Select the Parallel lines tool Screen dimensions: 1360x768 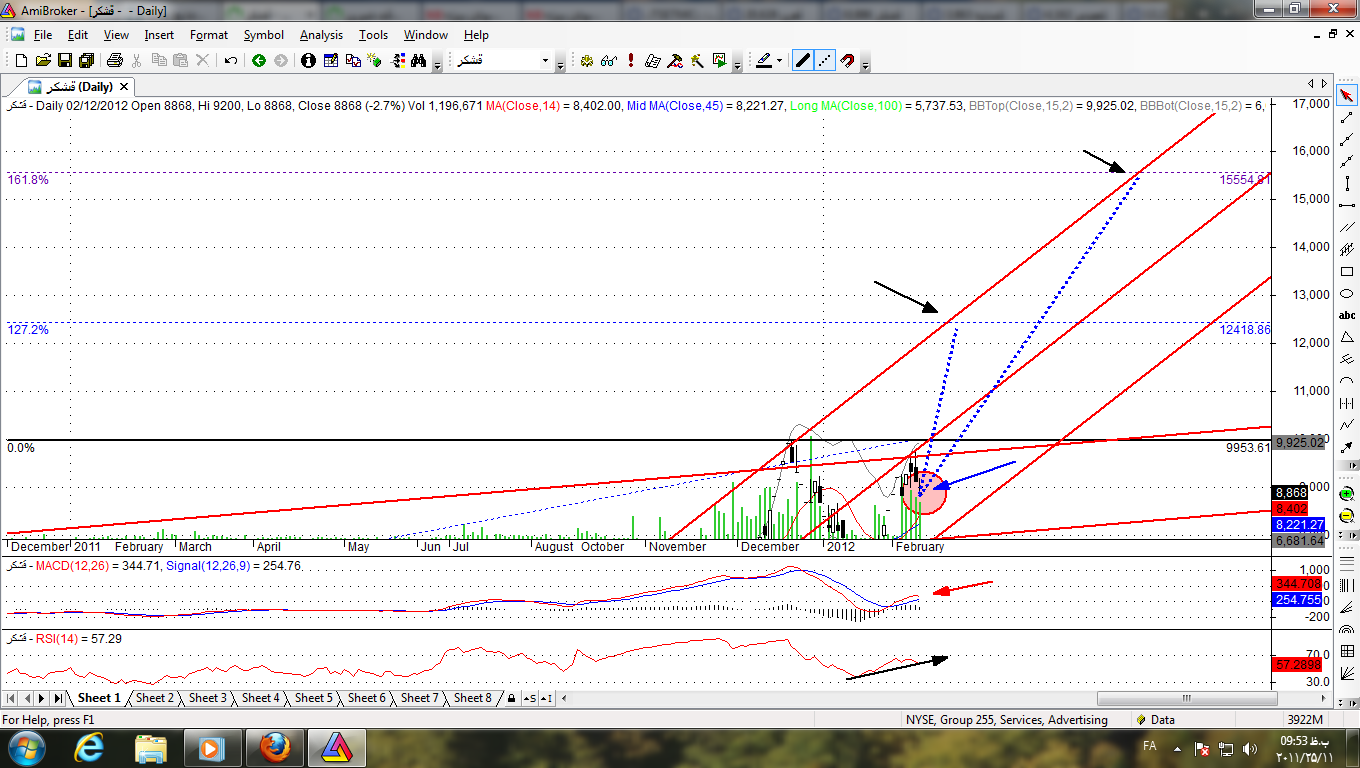(1346, 228)
